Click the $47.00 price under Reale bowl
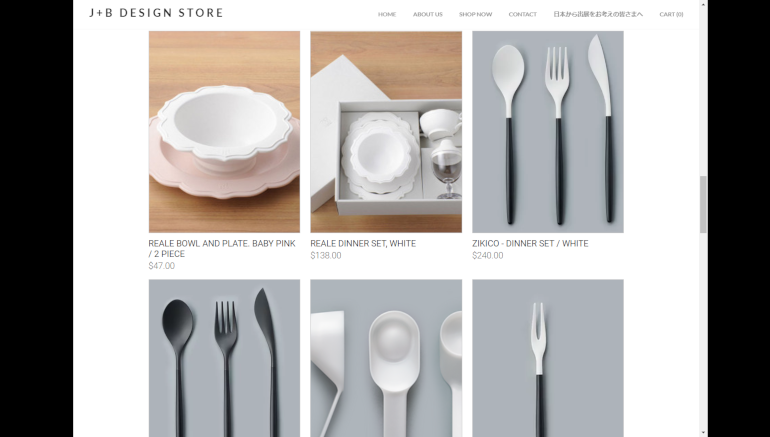Viewport: 770px width, 437px height. [162, 266]
